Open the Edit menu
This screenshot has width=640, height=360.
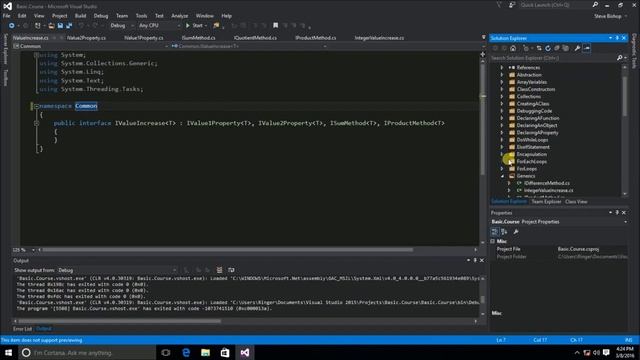(x=22, y=16)
